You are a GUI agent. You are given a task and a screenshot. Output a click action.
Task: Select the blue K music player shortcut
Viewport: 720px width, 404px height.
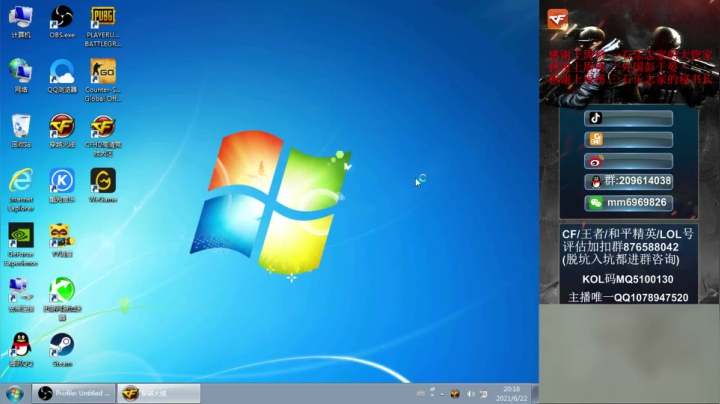pyautogui.click(x=62, y=185)
